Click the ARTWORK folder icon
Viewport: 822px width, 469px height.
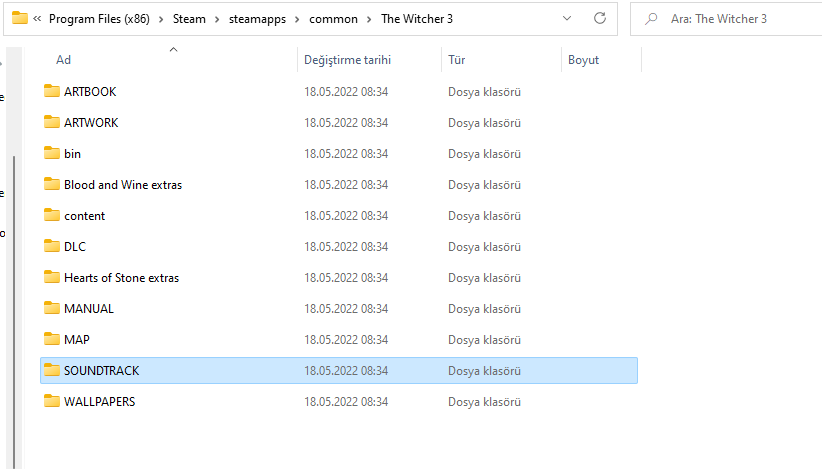pyautogui.click(x=51, y=122)
